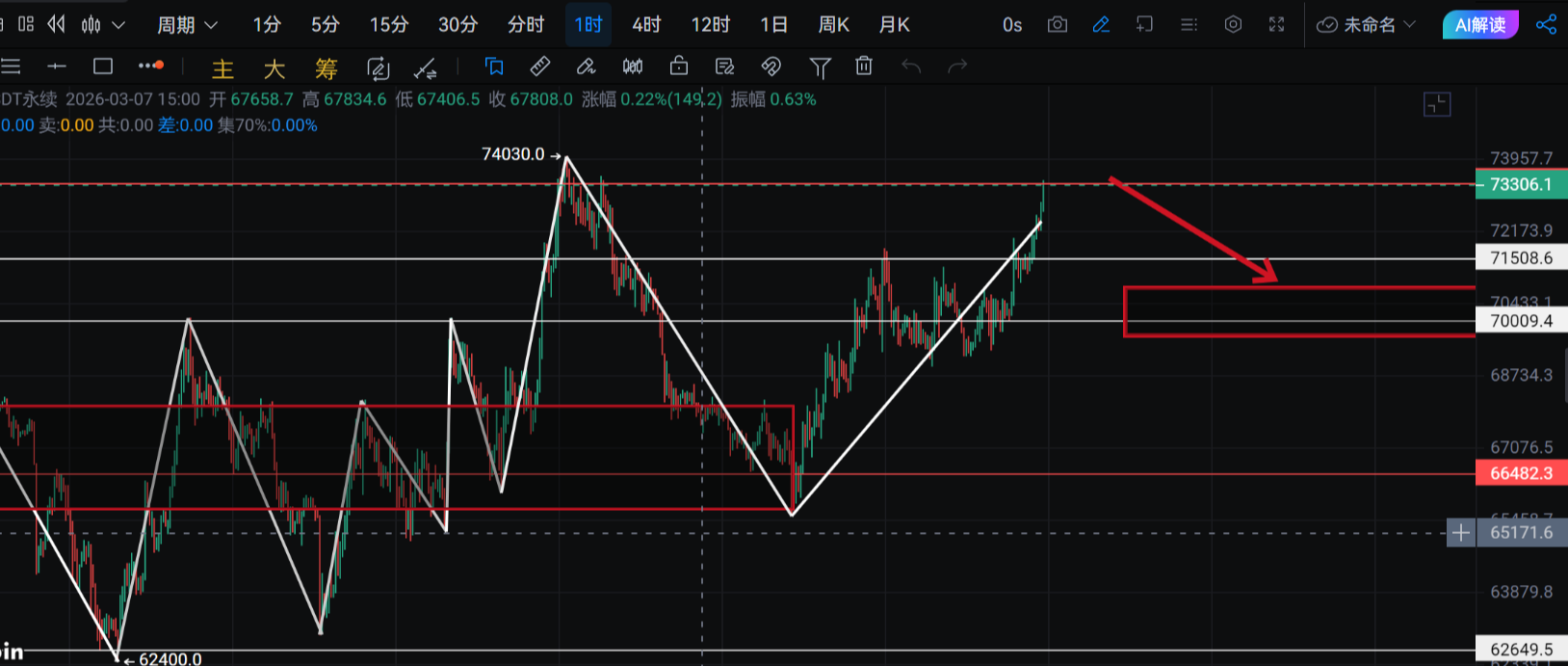Expand the candlestick chart type dropdown

point(103,25)
